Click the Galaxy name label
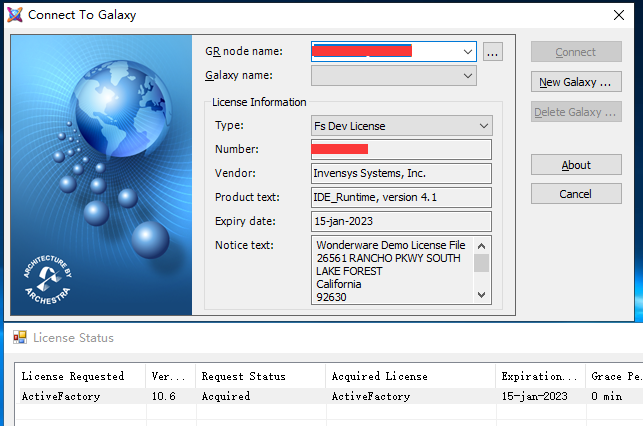Viewport: 643px width, 426px height. pyautogui.click(x=239, y=75)
